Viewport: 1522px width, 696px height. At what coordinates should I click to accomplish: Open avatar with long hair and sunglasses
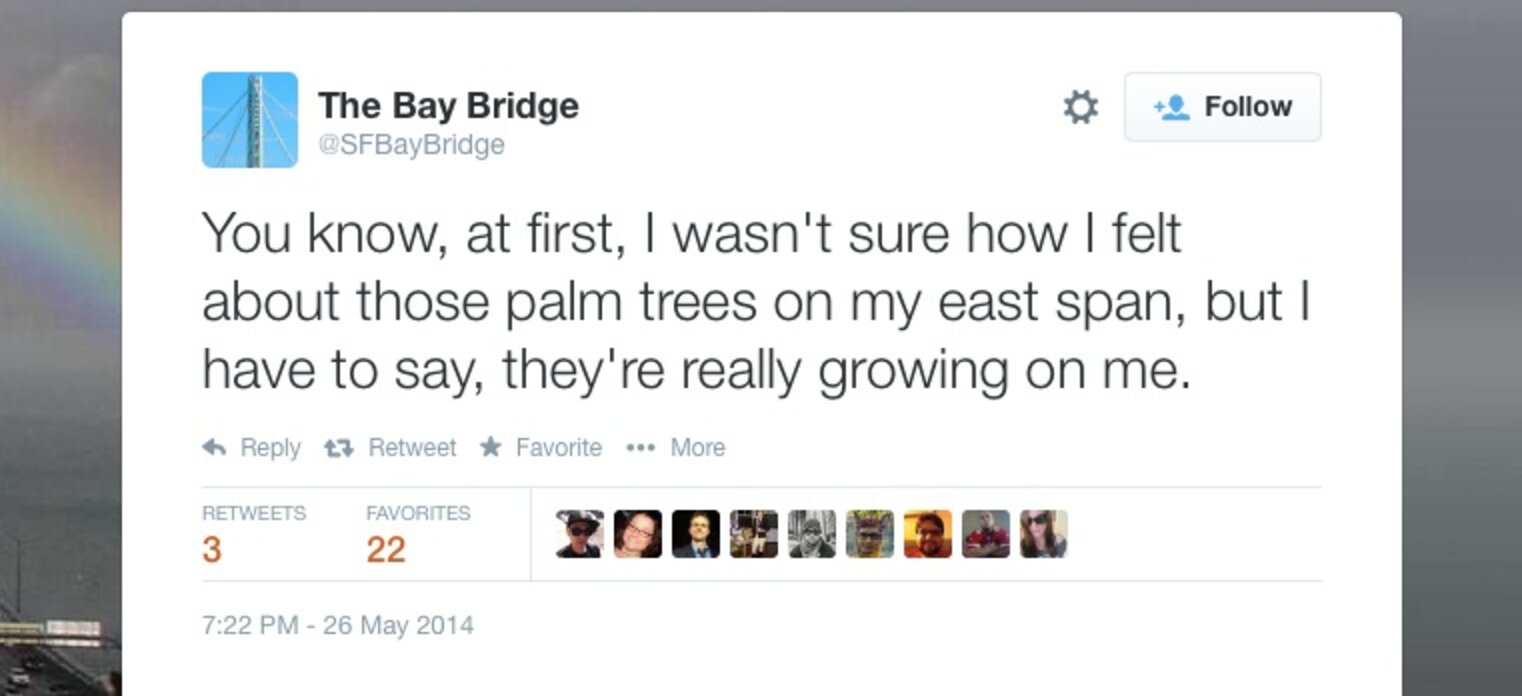point(1044,534)
